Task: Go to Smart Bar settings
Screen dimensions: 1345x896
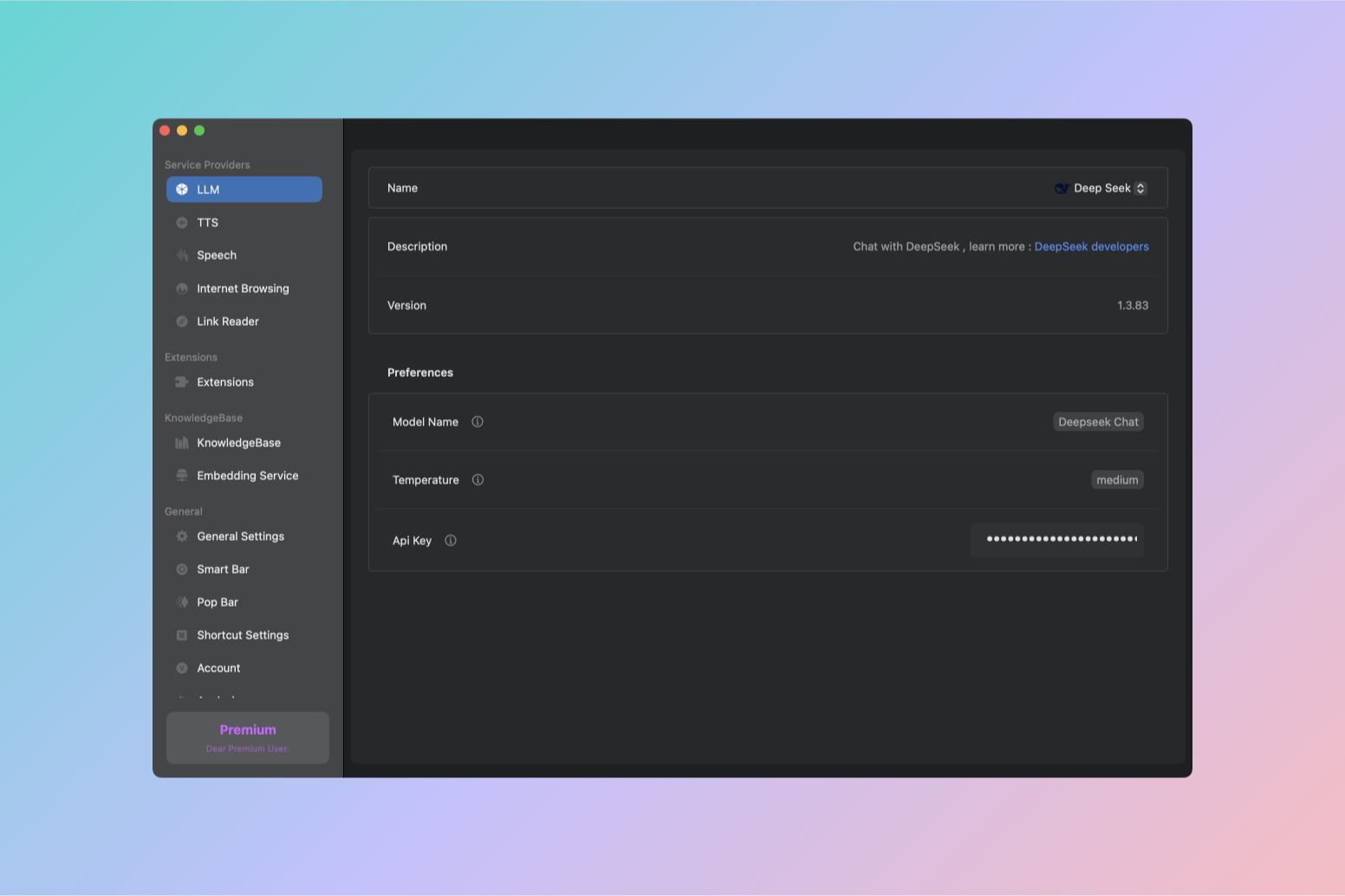Action: (x=244, y=569)
